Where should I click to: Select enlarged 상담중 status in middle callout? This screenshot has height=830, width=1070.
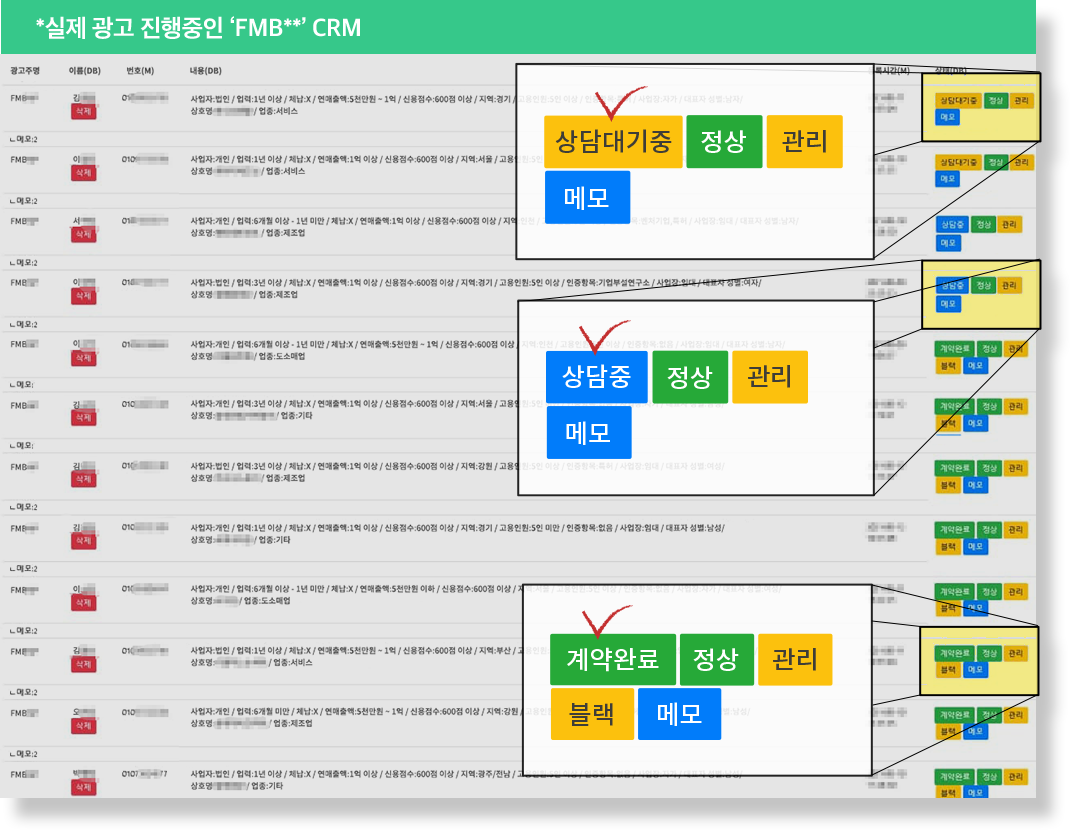[x=596, y=377]
